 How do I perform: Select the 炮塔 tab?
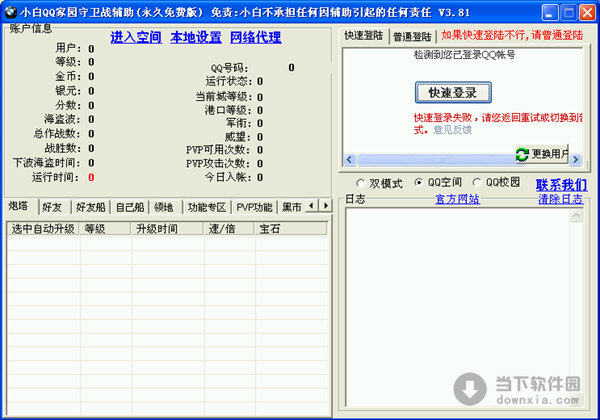point(19,206)
